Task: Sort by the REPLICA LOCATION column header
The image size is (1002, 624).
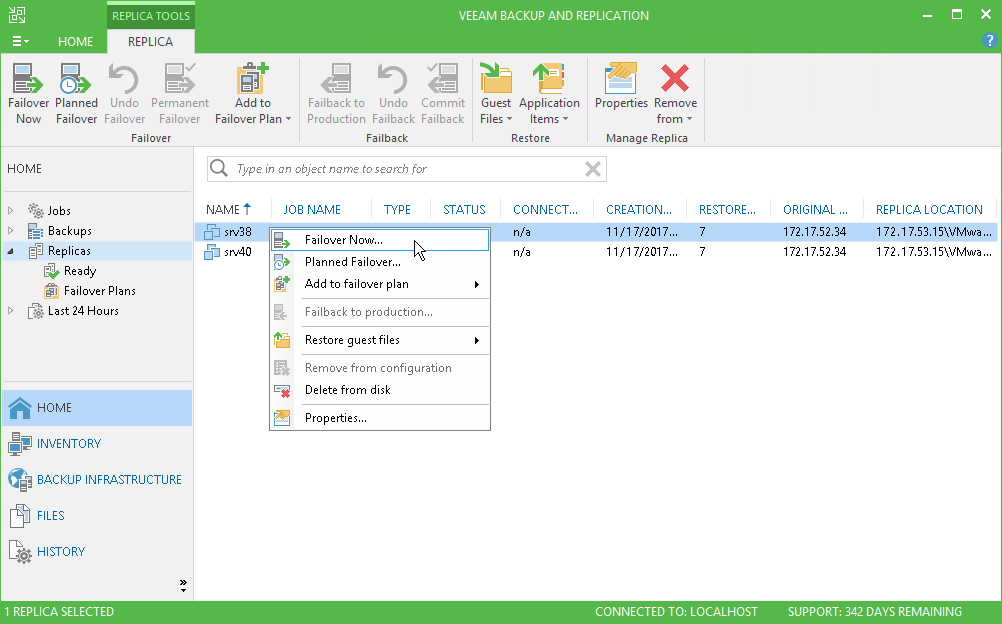Action: click(x=930, y=210)
